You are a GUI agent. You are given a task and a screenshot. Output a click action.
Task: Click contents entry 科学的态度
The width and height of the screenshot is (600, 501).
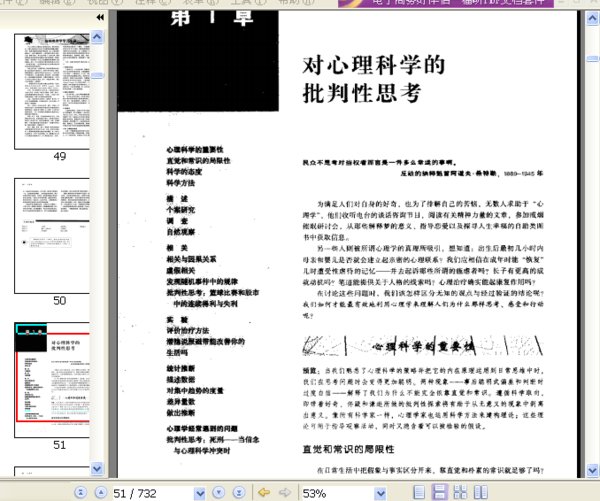pyautogui.click(x=184, y=171)
